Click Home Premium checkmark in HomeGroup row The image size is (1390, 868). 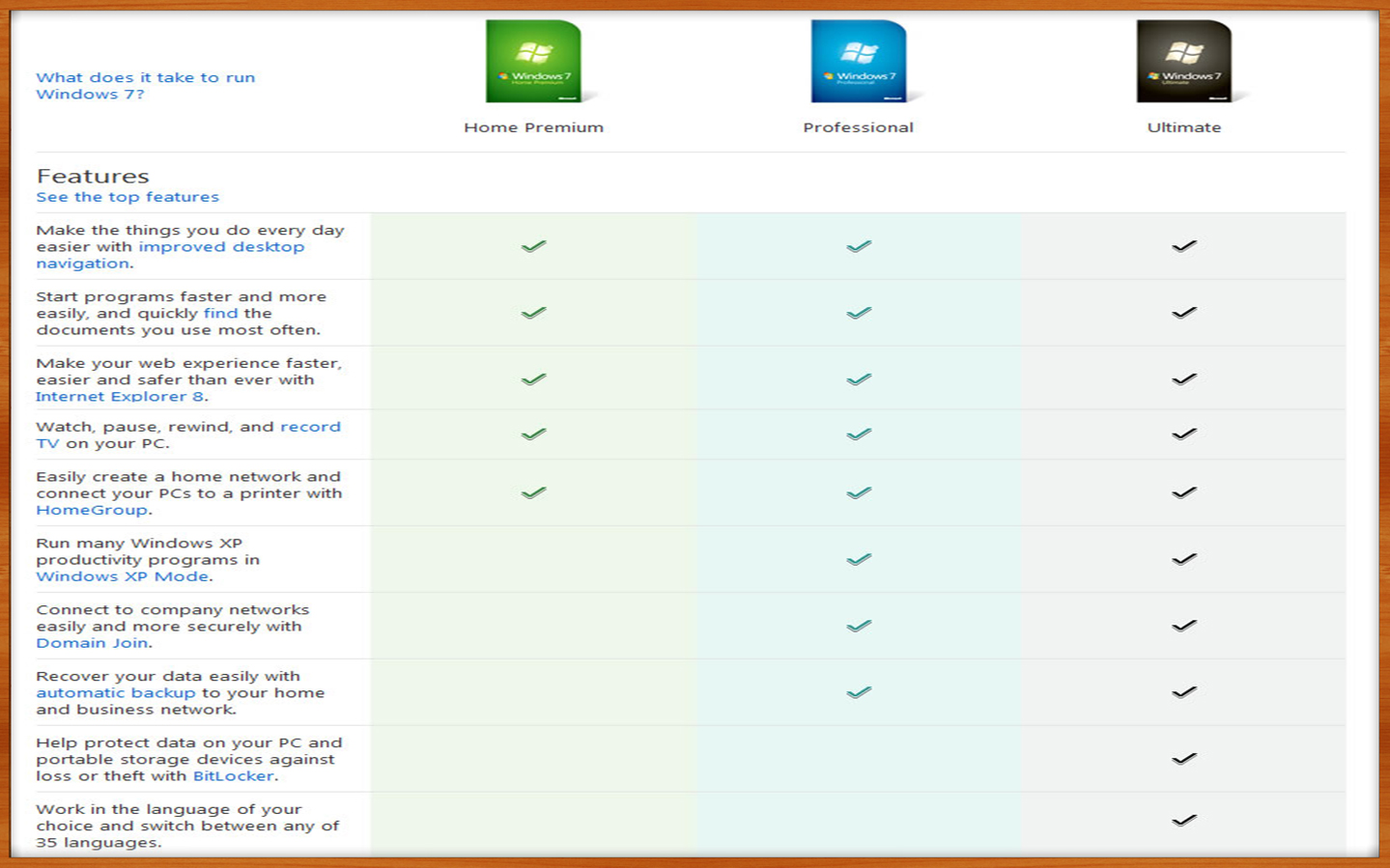tap(533, 493)
